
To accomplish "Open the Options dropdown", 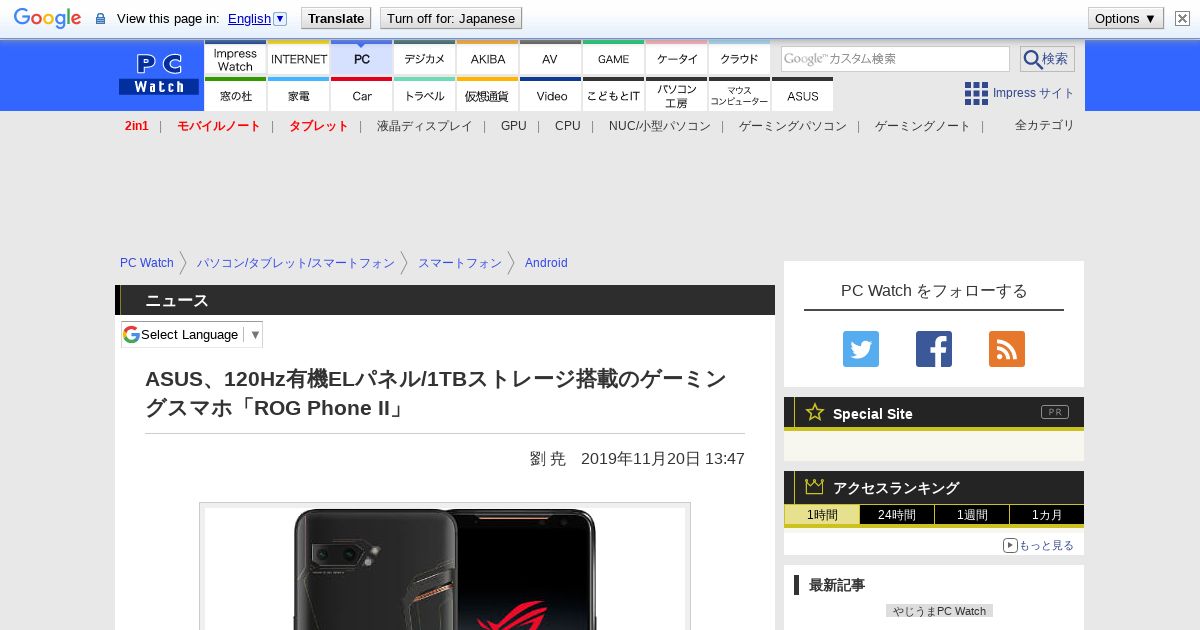I will coord(1125,18).
